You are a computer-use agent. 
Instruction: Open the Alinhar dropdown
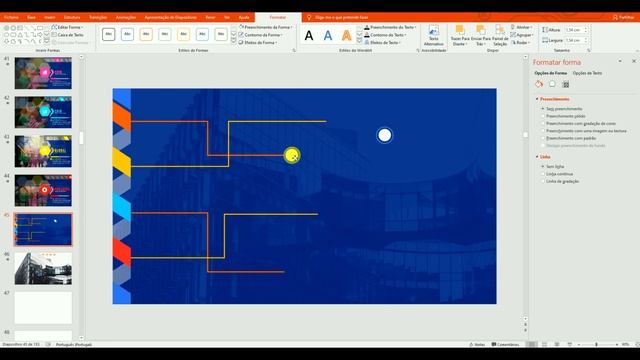coord(522,27)
